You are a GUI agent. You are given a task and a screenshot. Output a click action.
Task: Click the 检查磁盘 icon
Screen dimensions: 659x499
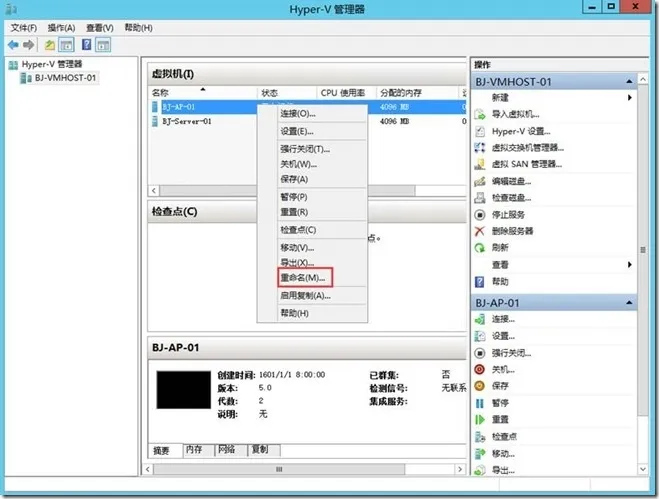tap(480, 198)
